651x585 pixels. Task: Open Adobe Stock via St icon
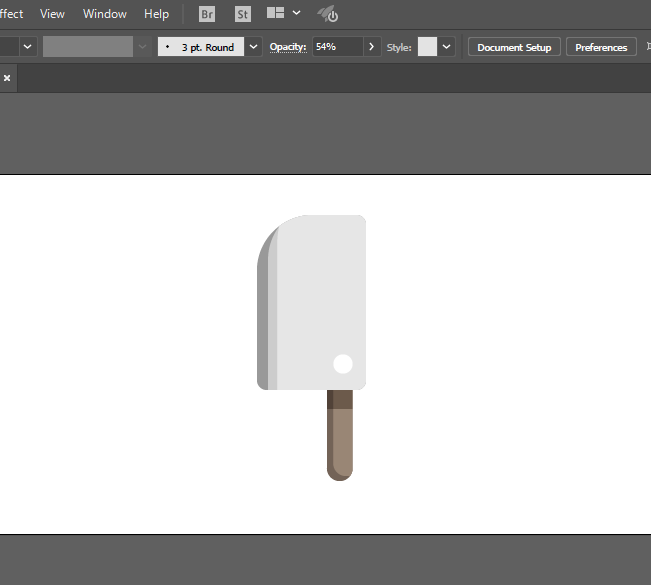click(x=242, y=14)
